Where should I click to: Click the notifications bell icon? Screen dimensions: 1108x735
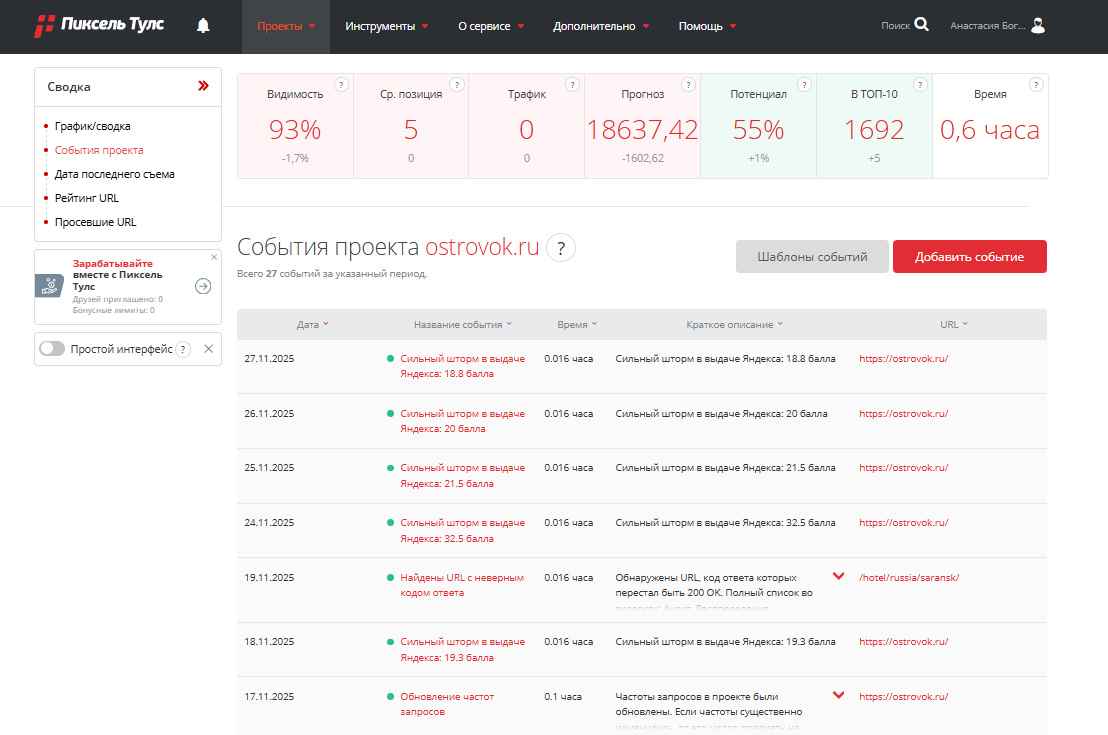coord(204,26)
